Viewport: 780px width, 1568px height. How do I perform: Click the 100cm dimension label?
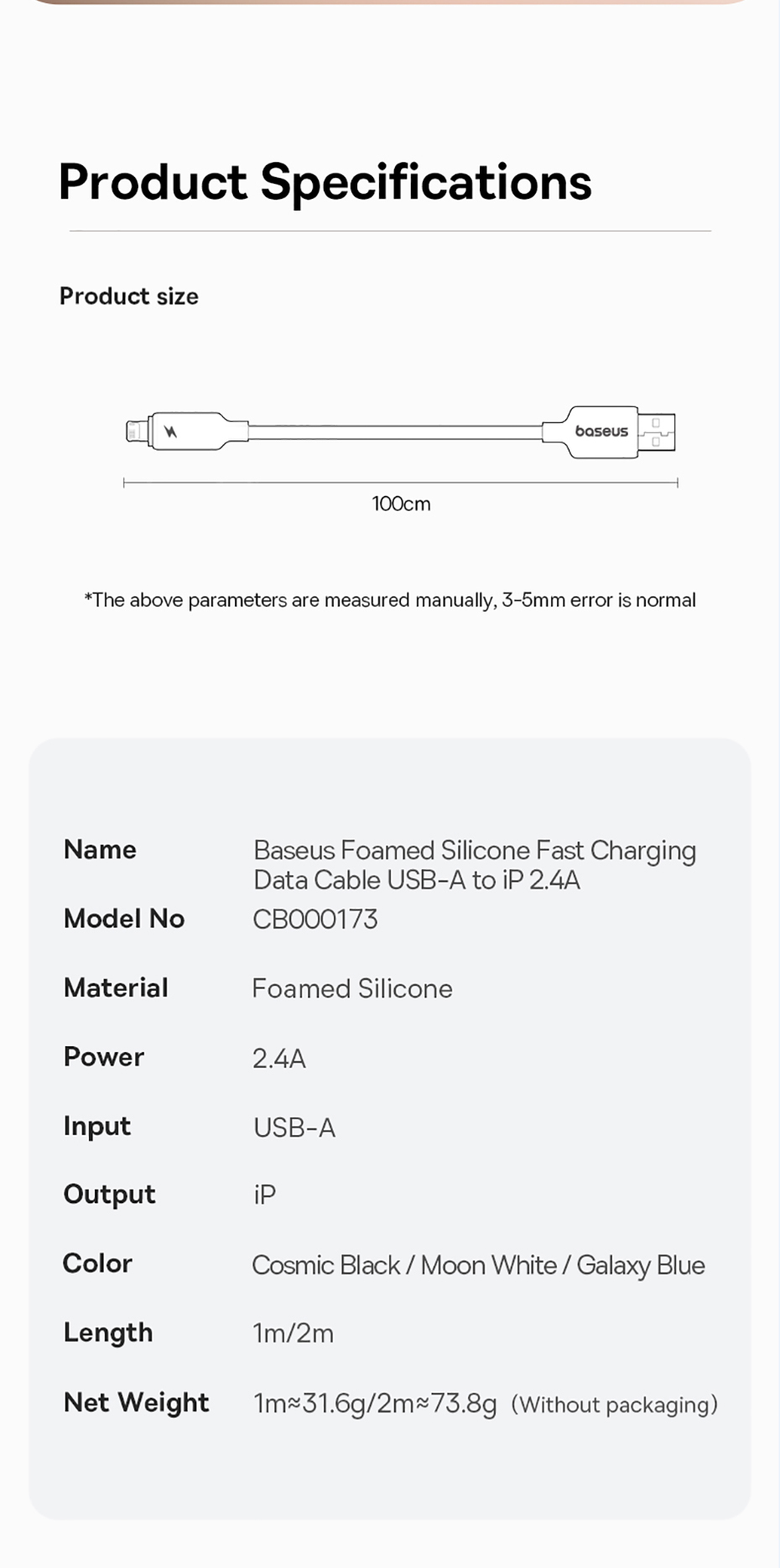pos(401,504)
